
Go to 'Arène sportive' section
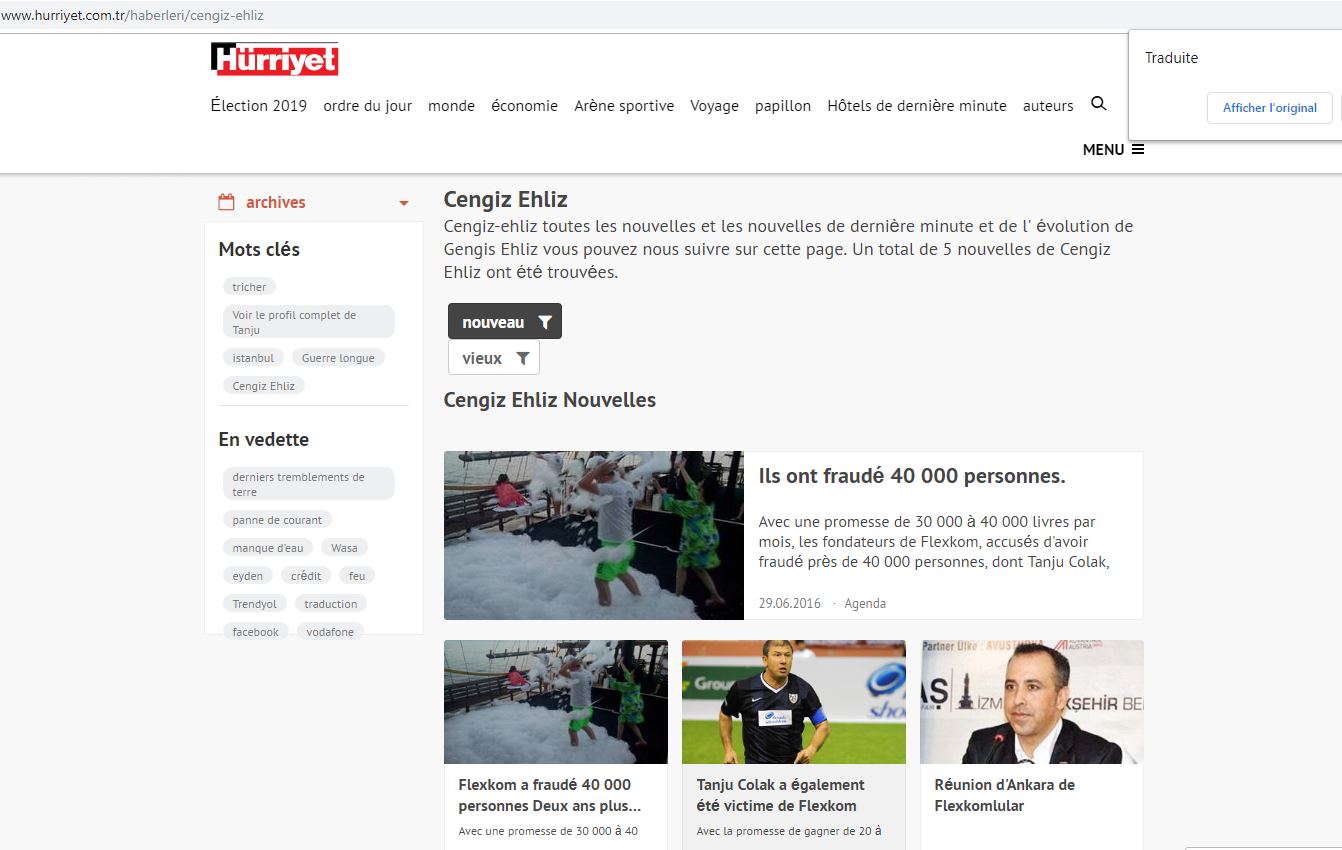pos(623,106)
